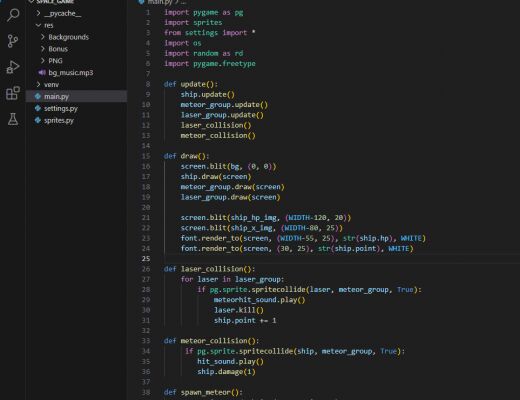Click line number 8 in the gutter
This screenshot has height=400, width=520.
pyautogui.click(x=148, y=84)
